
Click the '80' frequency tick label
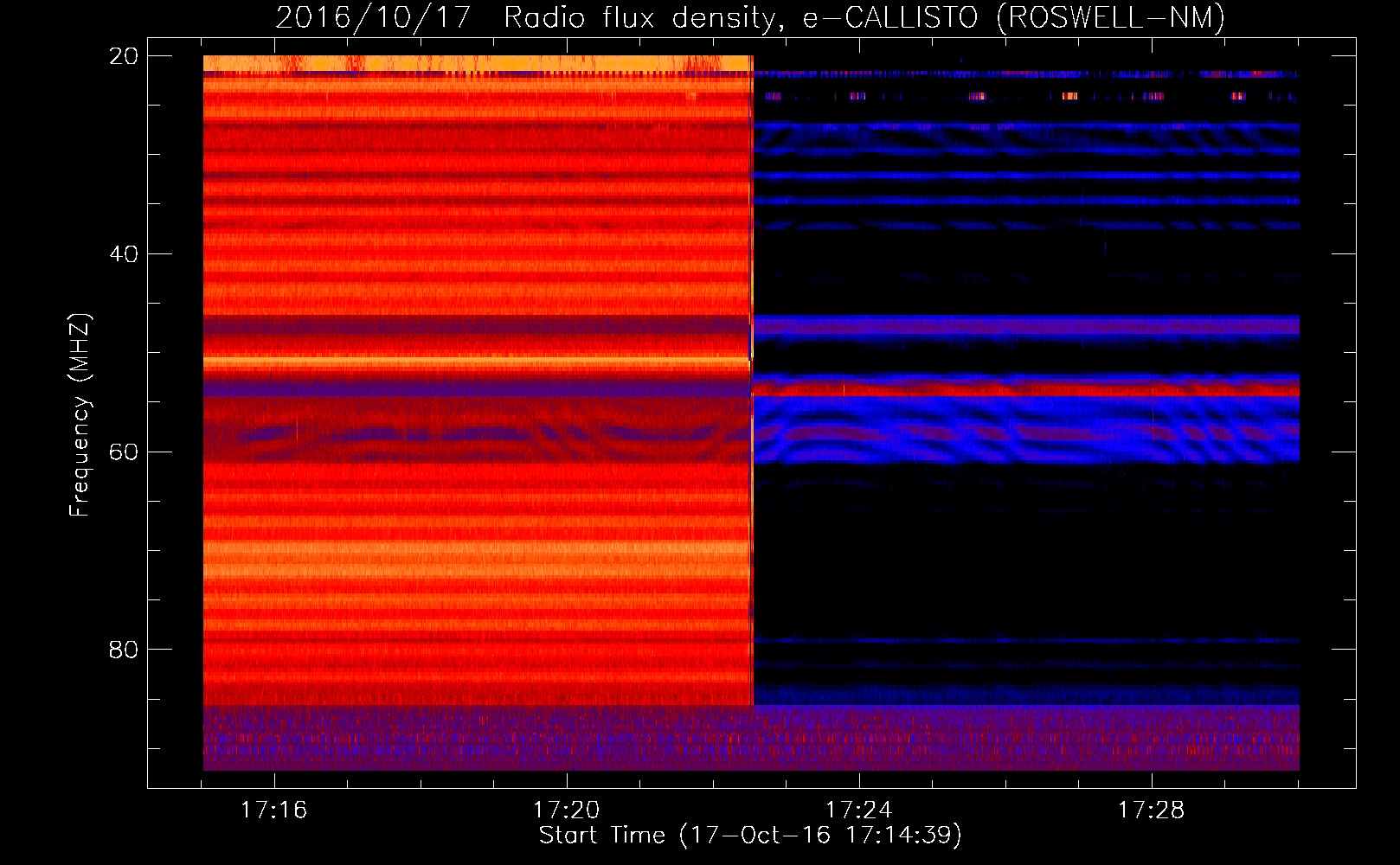click(124, 650)
